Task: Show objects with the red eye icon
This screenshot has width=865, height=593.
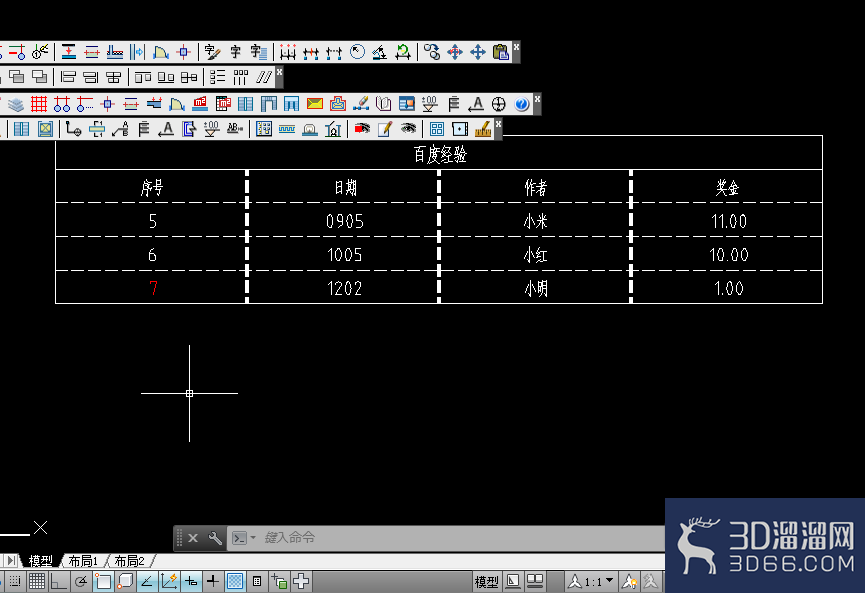Action: click(362, 129)
